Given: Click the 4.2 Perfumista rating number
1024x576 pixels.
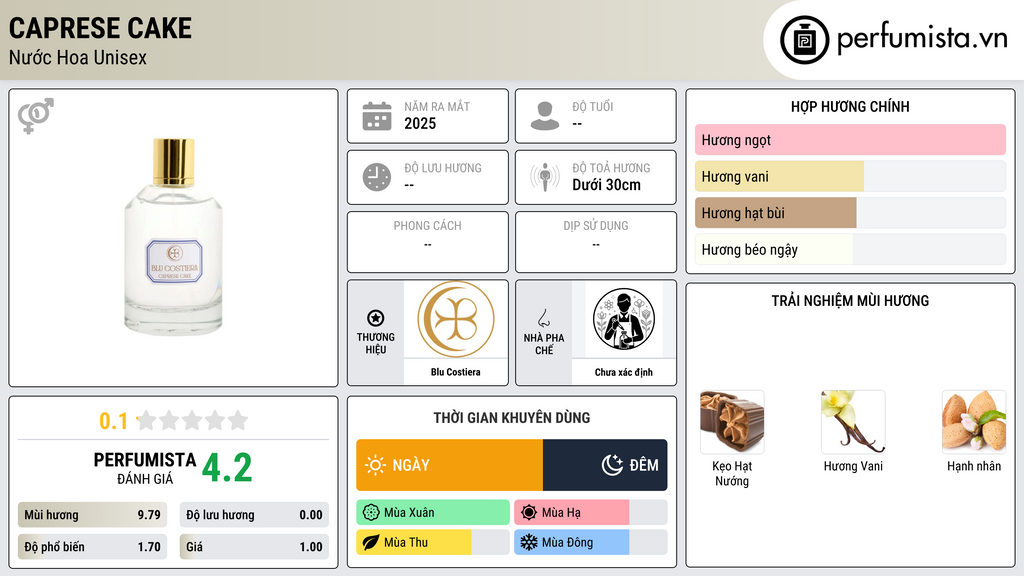Looking at the screenshot, I should tap(227, 468).
